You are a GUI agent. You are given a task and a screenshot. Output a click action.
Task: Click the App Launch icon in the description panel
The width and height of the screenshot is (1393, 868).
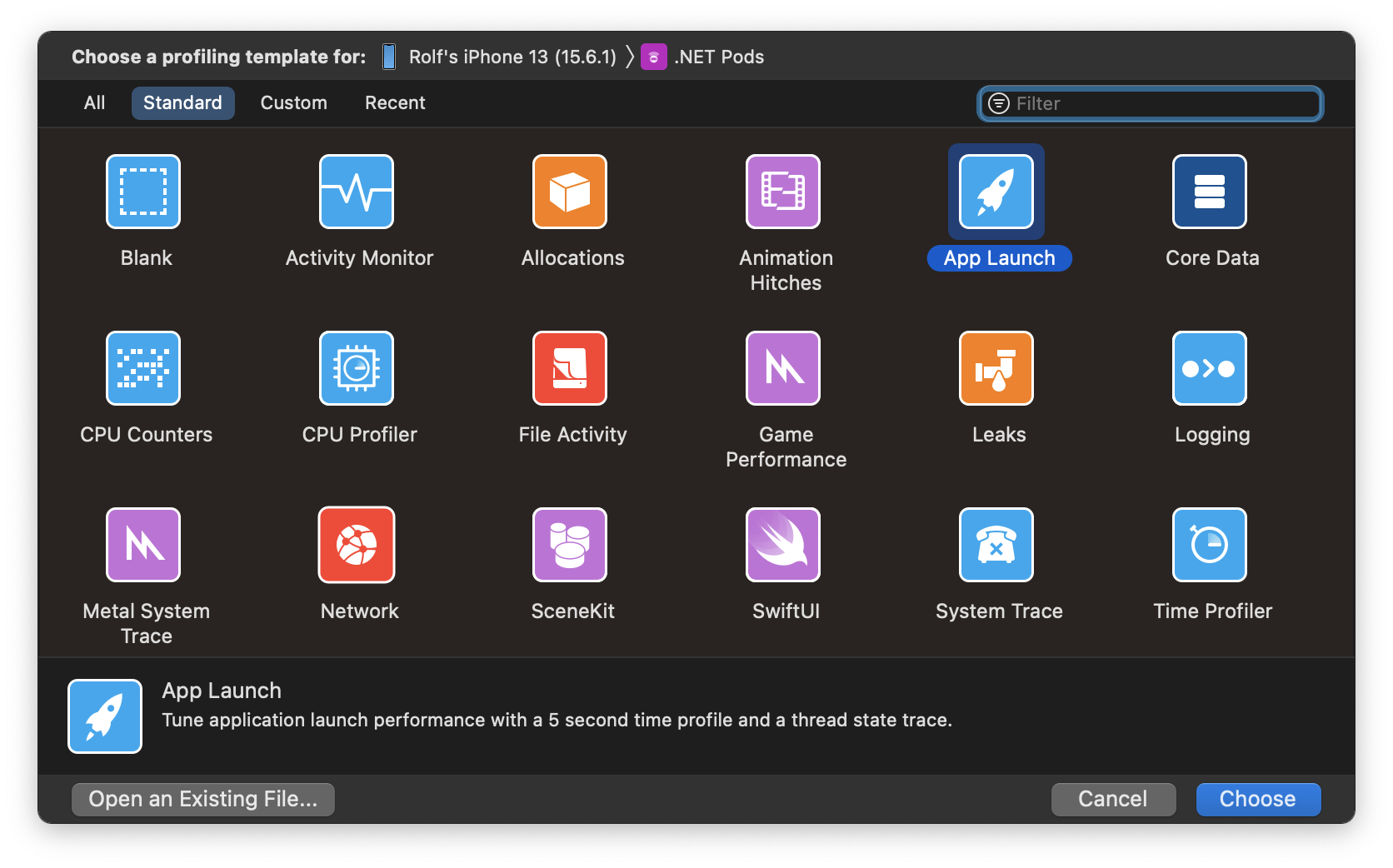(105, 716)
